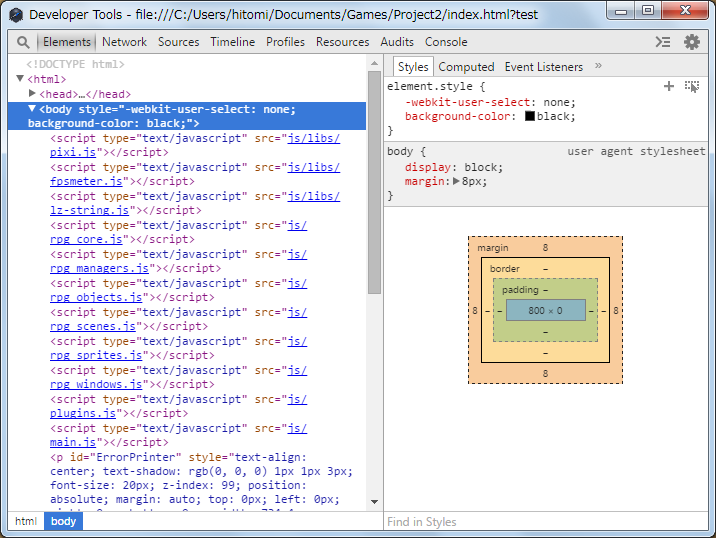
Task: Open the Elements tab
Action: (67, 42)
